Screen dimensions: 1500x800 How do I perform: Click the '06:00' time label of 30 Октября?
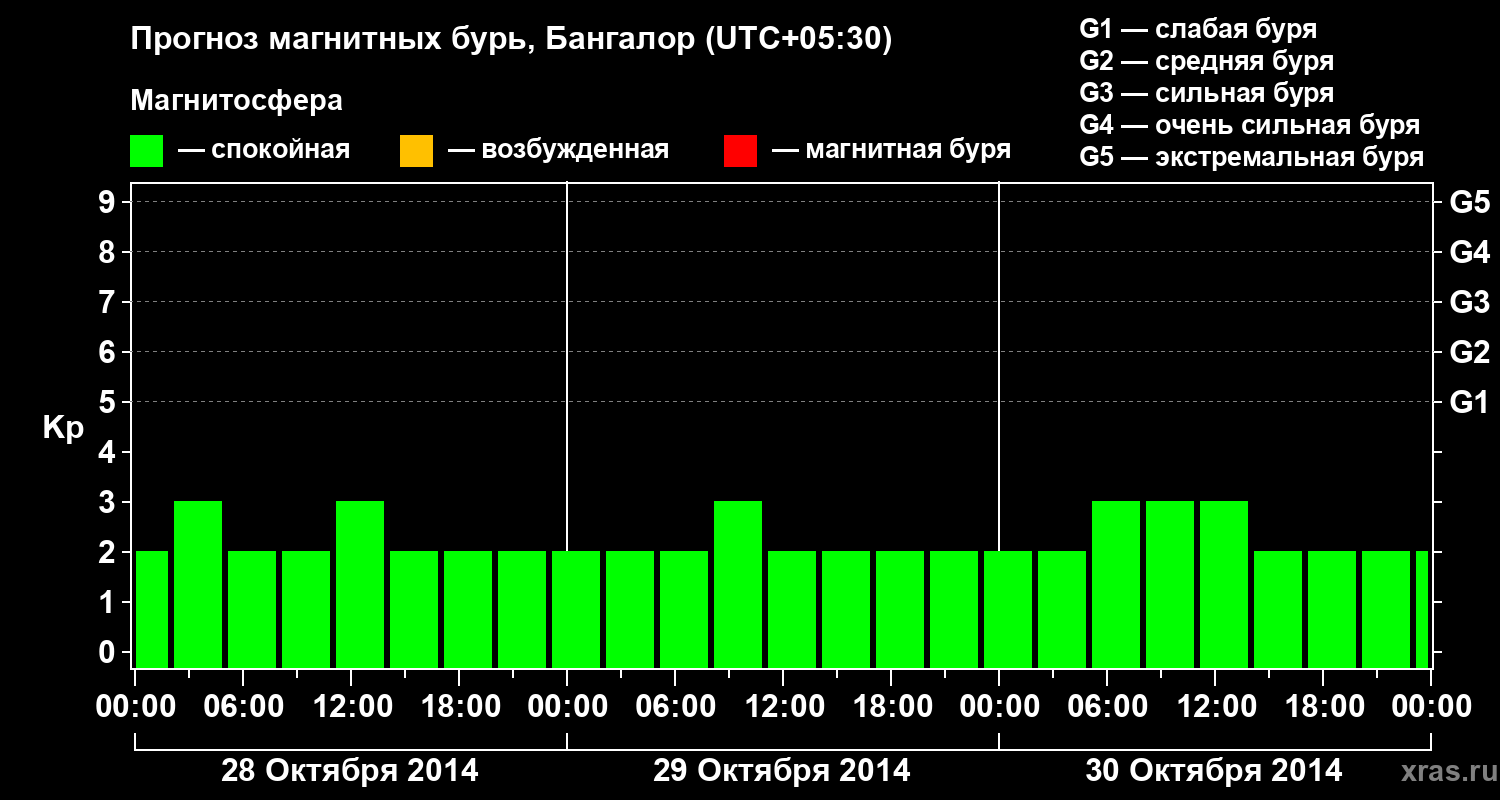1107,706
